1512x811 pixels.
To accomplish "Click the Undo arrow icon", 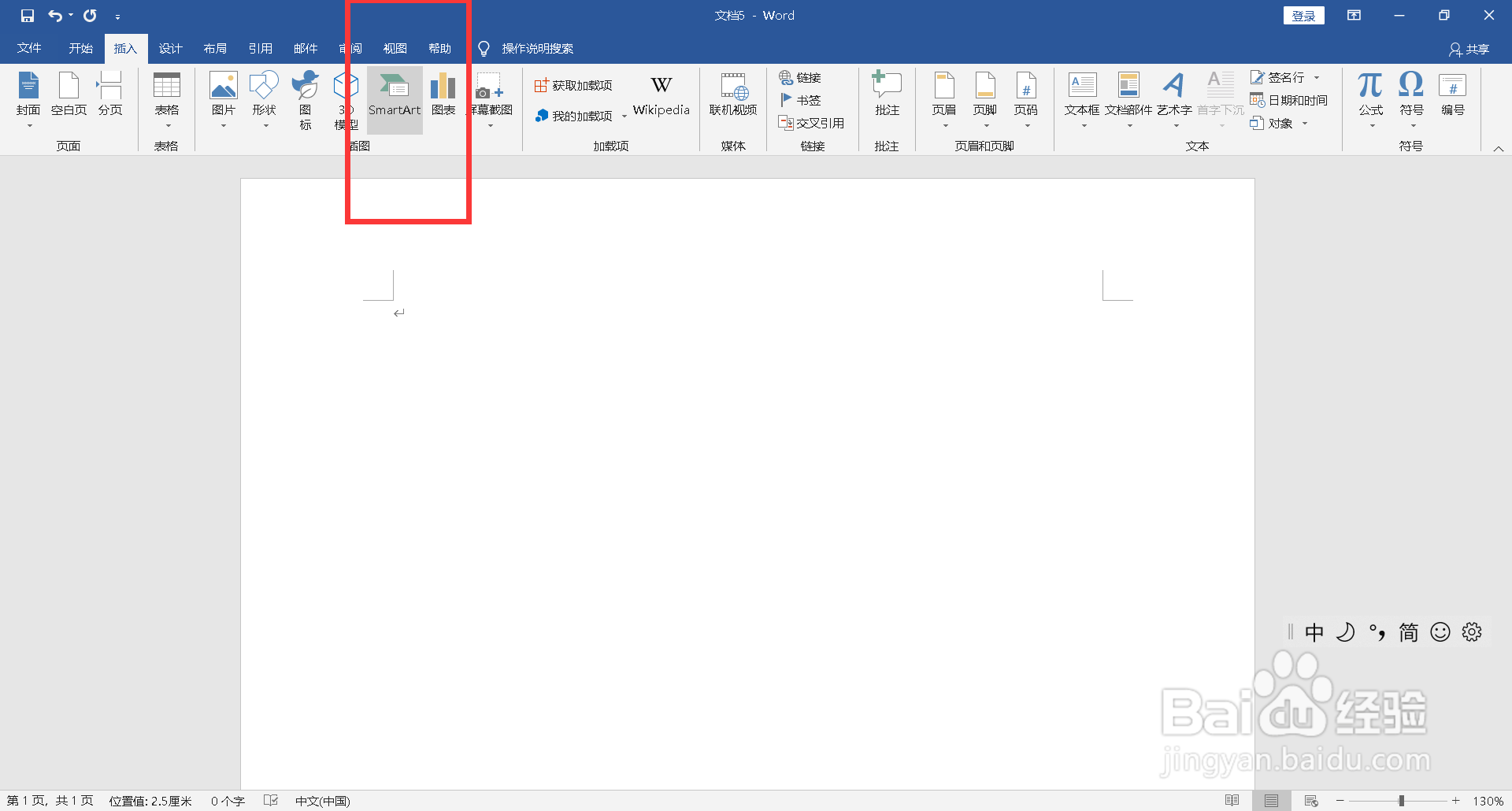I will (54, 16).
